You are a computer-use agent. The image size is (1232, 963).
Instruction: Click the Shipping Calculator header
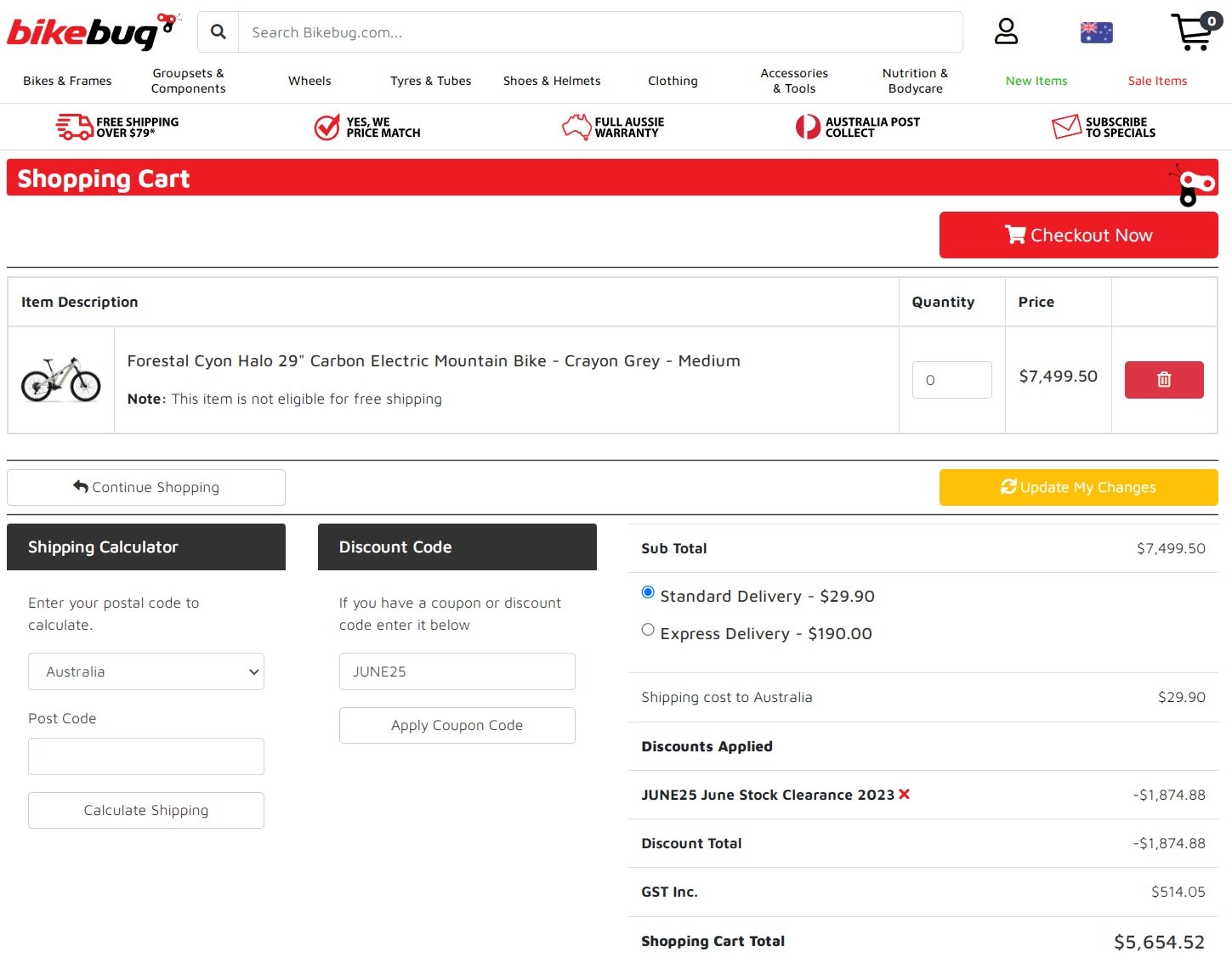[146, 547]
